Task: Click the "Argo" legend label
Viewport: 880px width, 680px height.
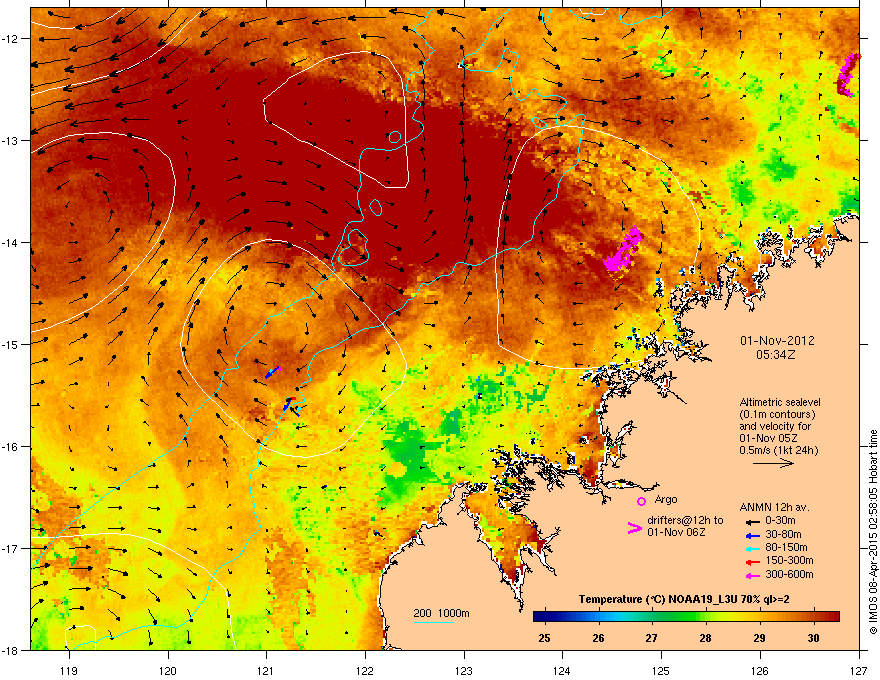Action: pos(666,499)
